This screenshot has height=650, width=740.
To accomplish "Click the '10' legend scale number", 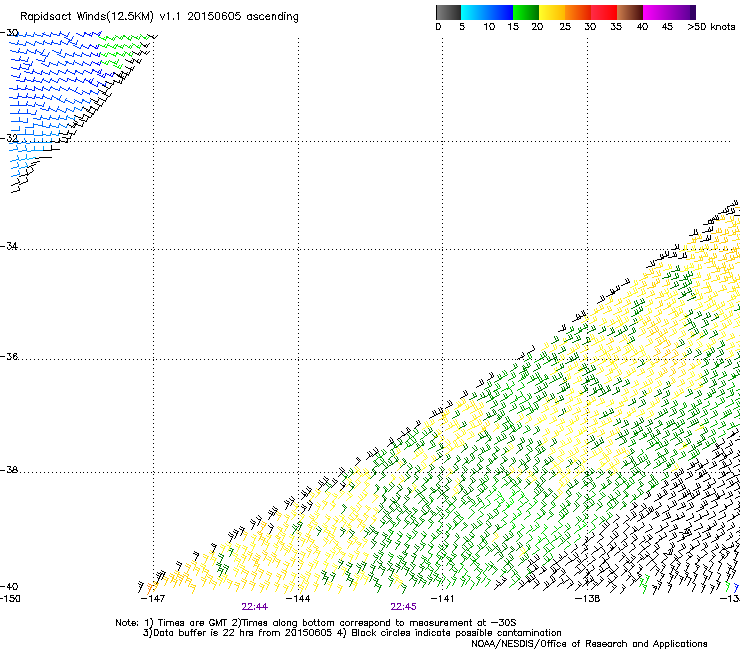I will [489, 27].
